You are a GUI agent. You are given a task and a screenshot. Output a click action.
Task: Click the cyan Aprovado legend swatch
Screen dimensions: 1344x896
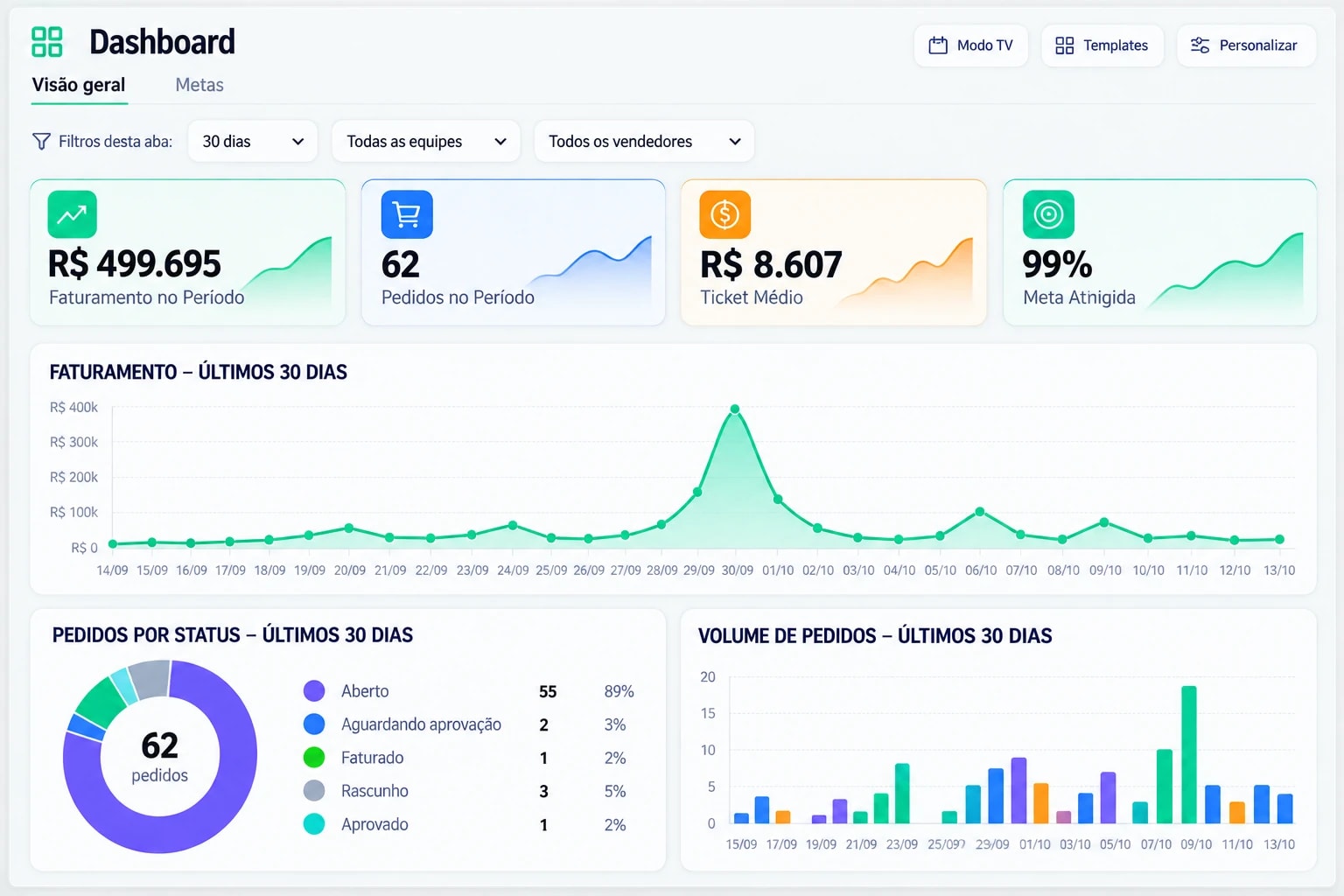tap(314, 824)
